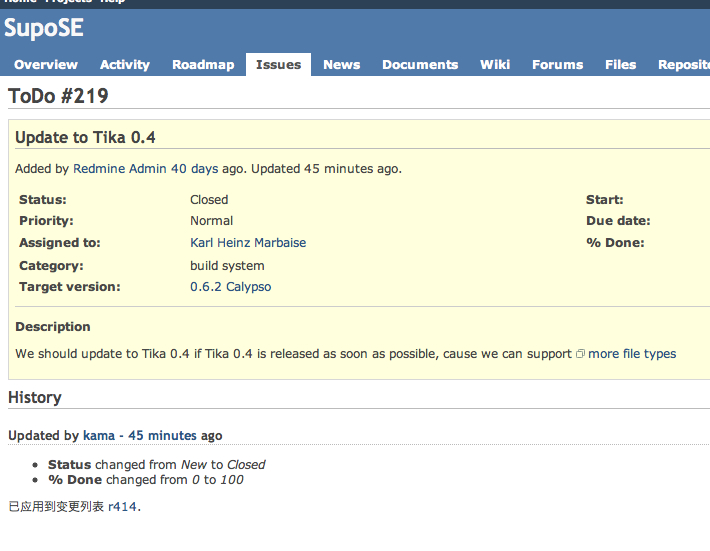710x551 pixels.
Task: Click the '40 days' timestamp link
Action: click(194, 169)
